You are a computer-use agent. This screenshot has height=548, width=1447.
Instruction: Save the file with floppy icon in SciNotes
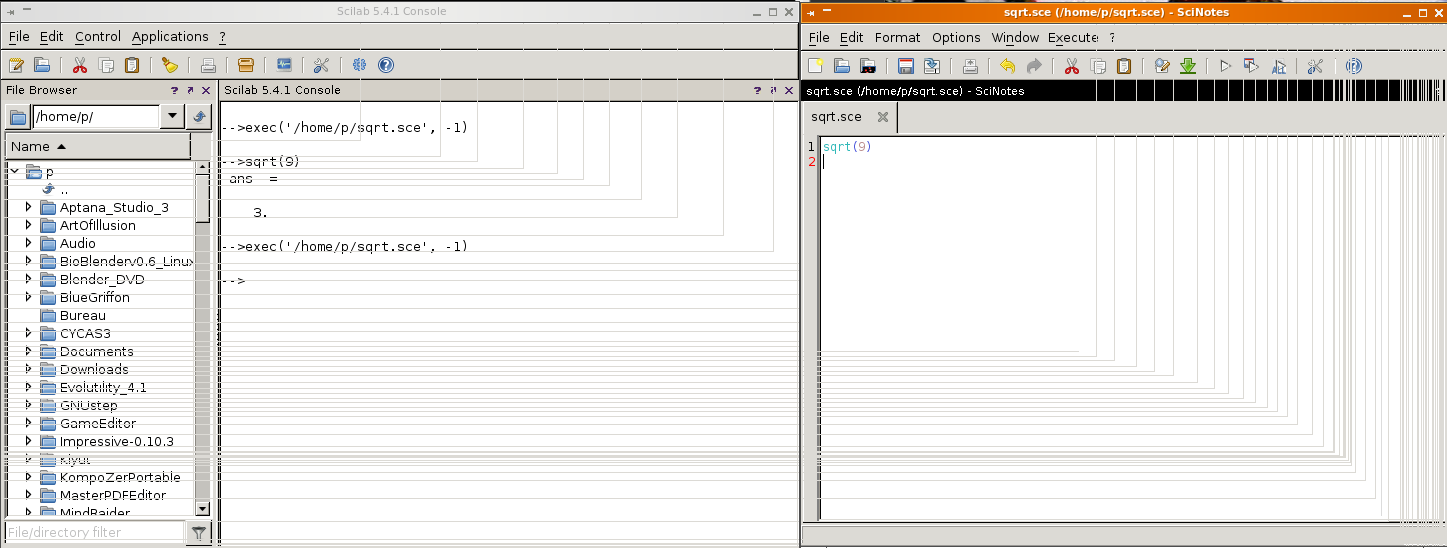(x=906, y=66)
